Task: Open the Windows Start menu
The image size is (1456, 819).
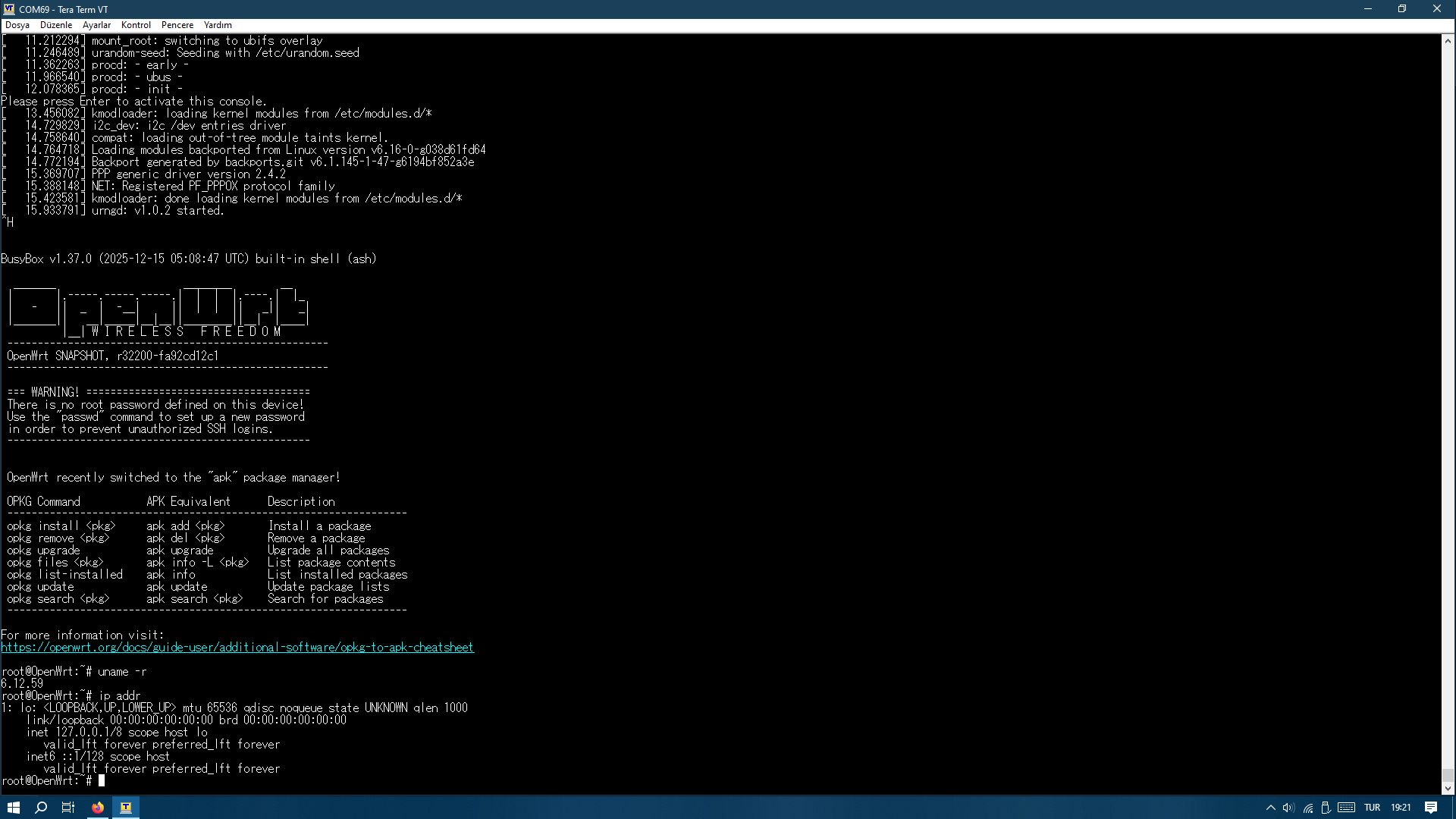Action: (14, 808)
